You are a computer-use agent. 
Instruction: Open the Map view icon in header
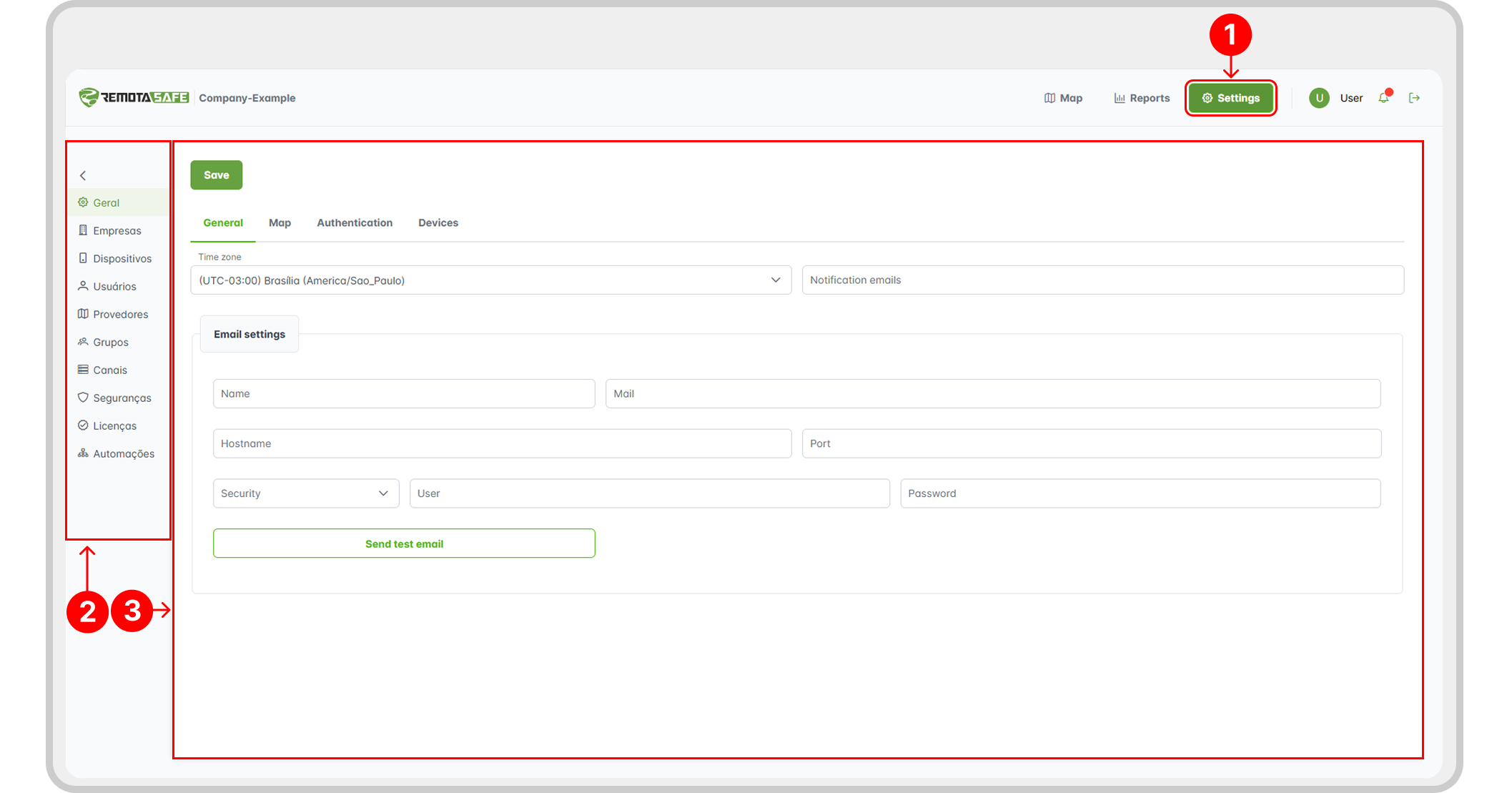pos(1049,98)
